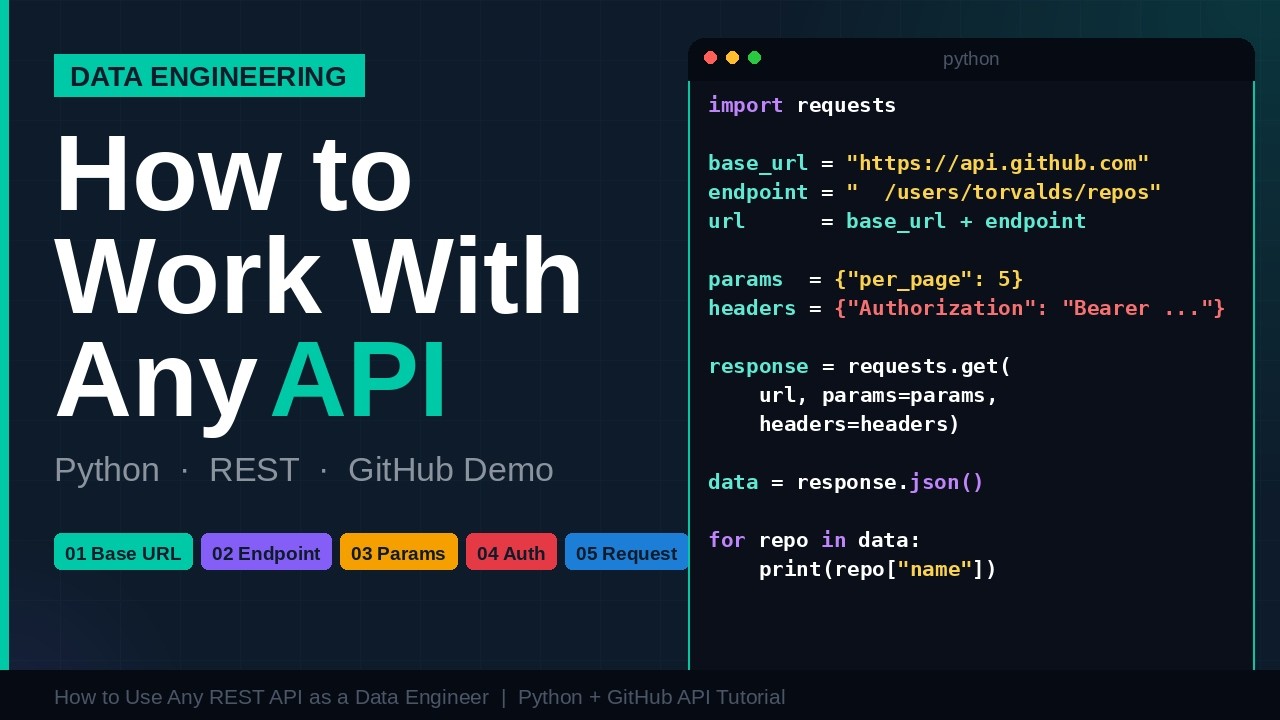Screen dimensions: 1280x720
Task: Click the 02 Endpoint pill
Action: click(x=266, y=552)
